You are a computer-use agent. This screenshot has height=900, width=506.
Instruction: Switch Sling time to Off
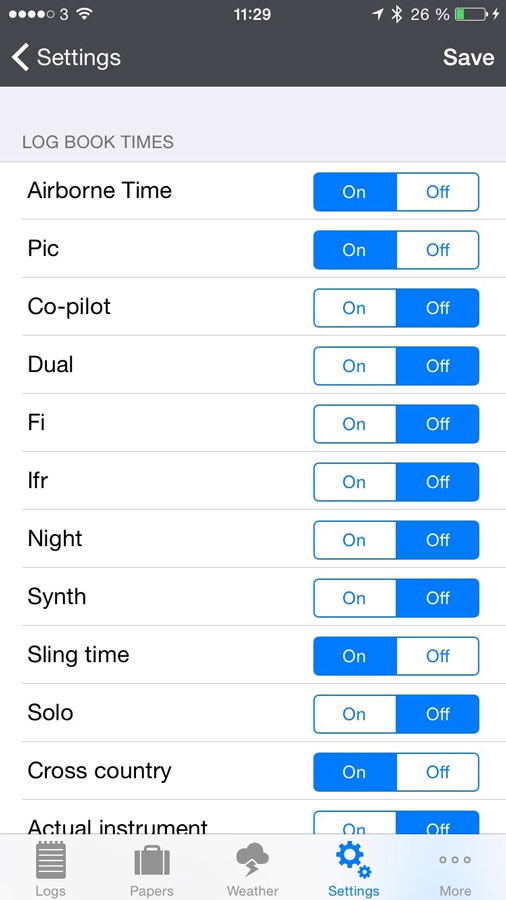coord(438,655)
